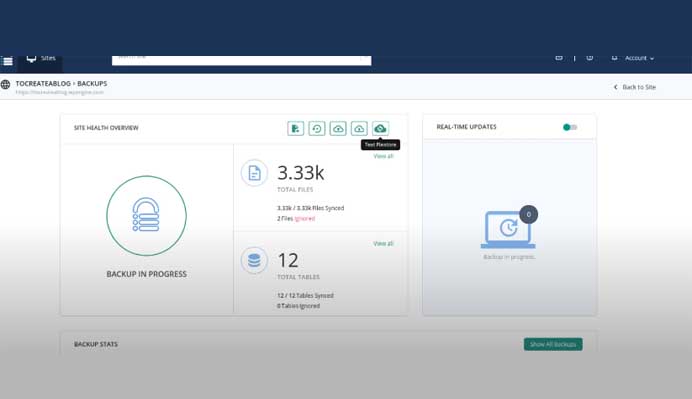Focus the search site input field
The height and width of the screenshot is (399, 692).
[x=241, y=60]
